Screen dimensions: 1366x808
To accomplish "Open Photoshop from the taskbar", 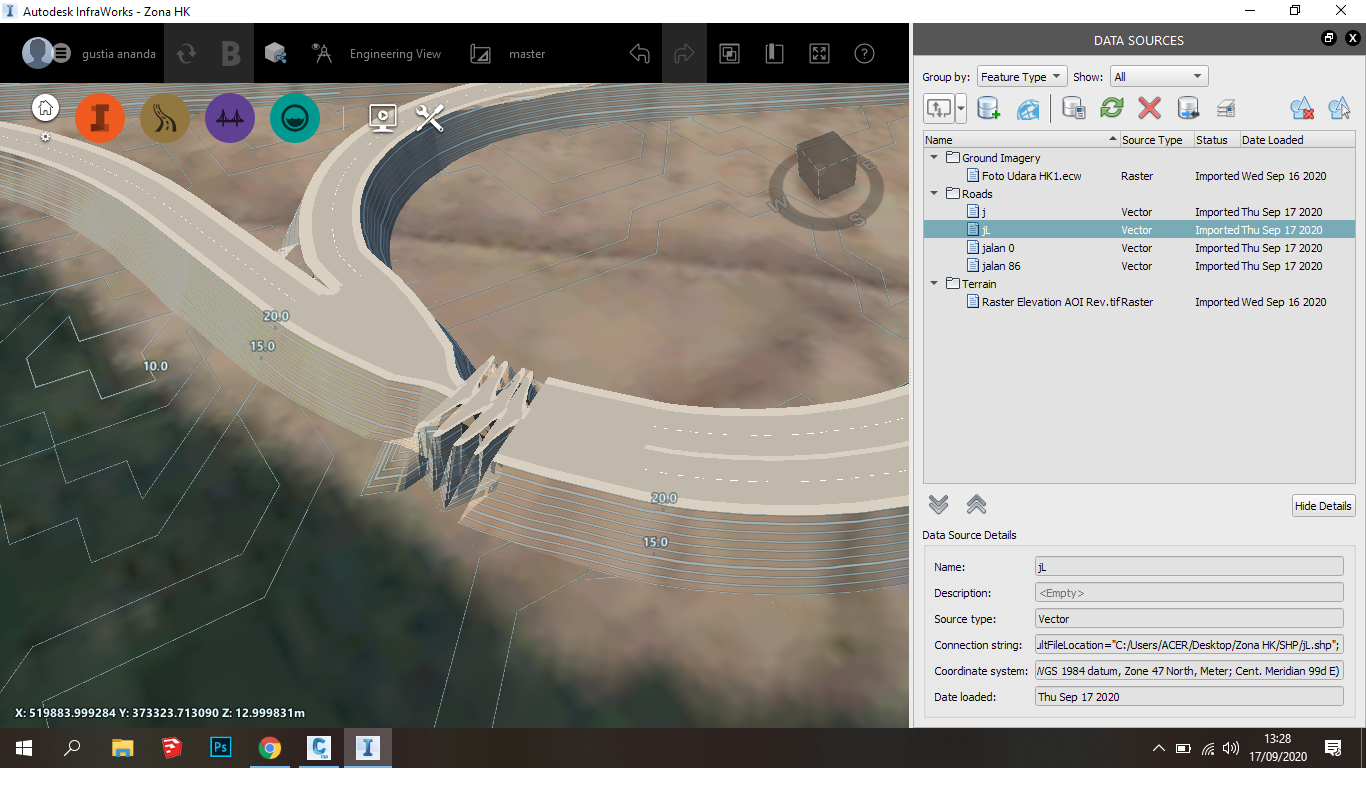I will coord(221,748).
